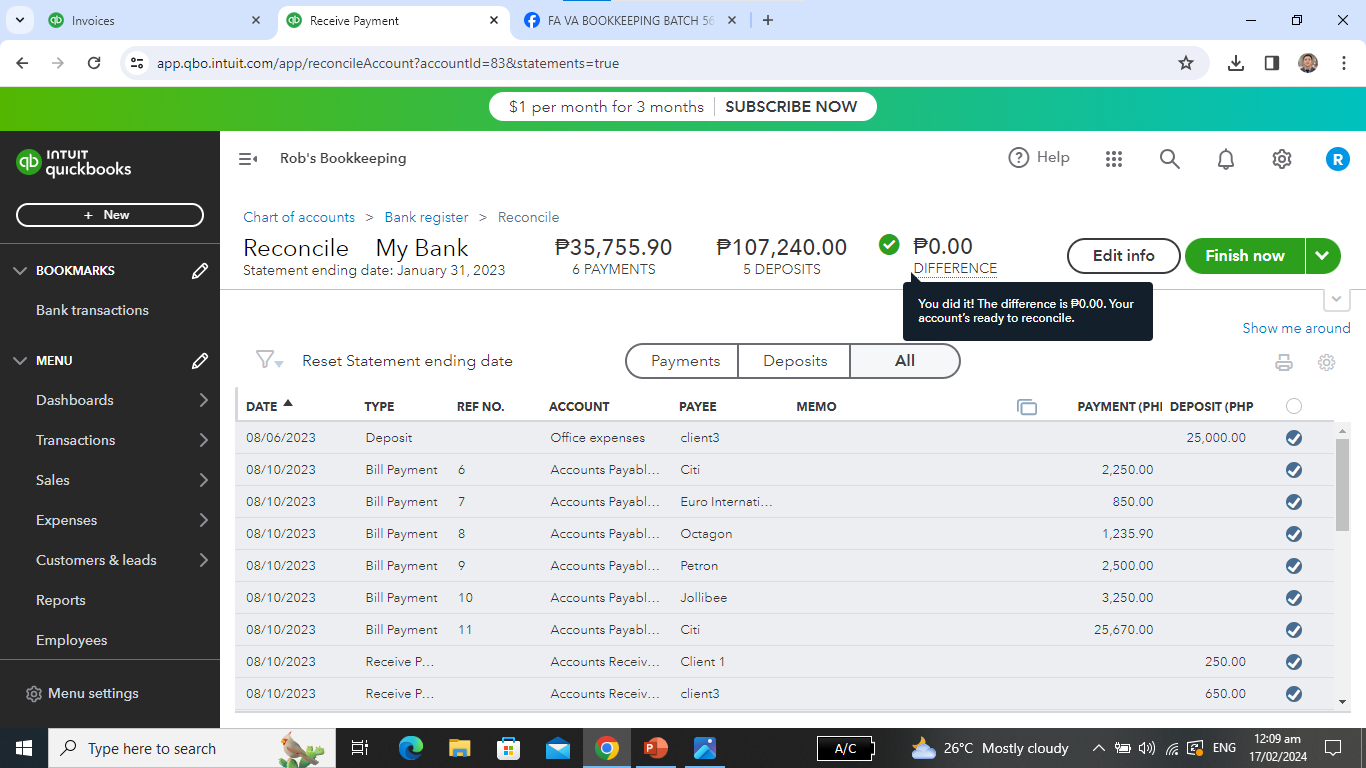Click the bookmark star in address bar

point(1186,63)
